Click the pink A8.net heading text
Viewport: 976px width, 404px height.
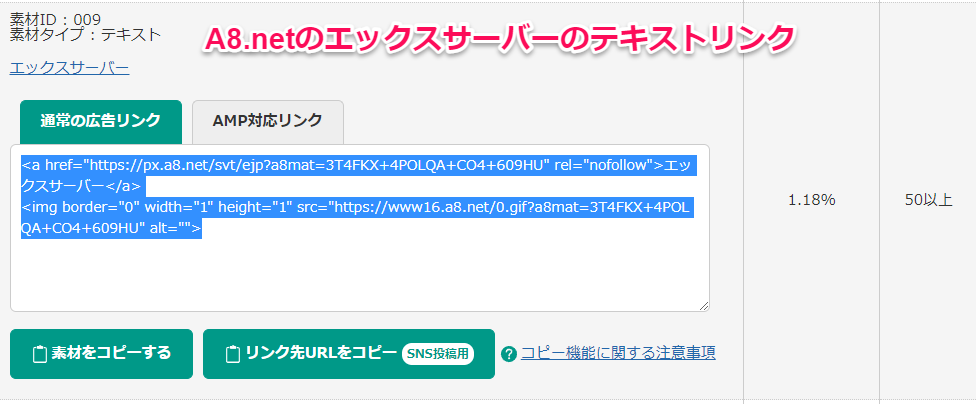(498, 37)
